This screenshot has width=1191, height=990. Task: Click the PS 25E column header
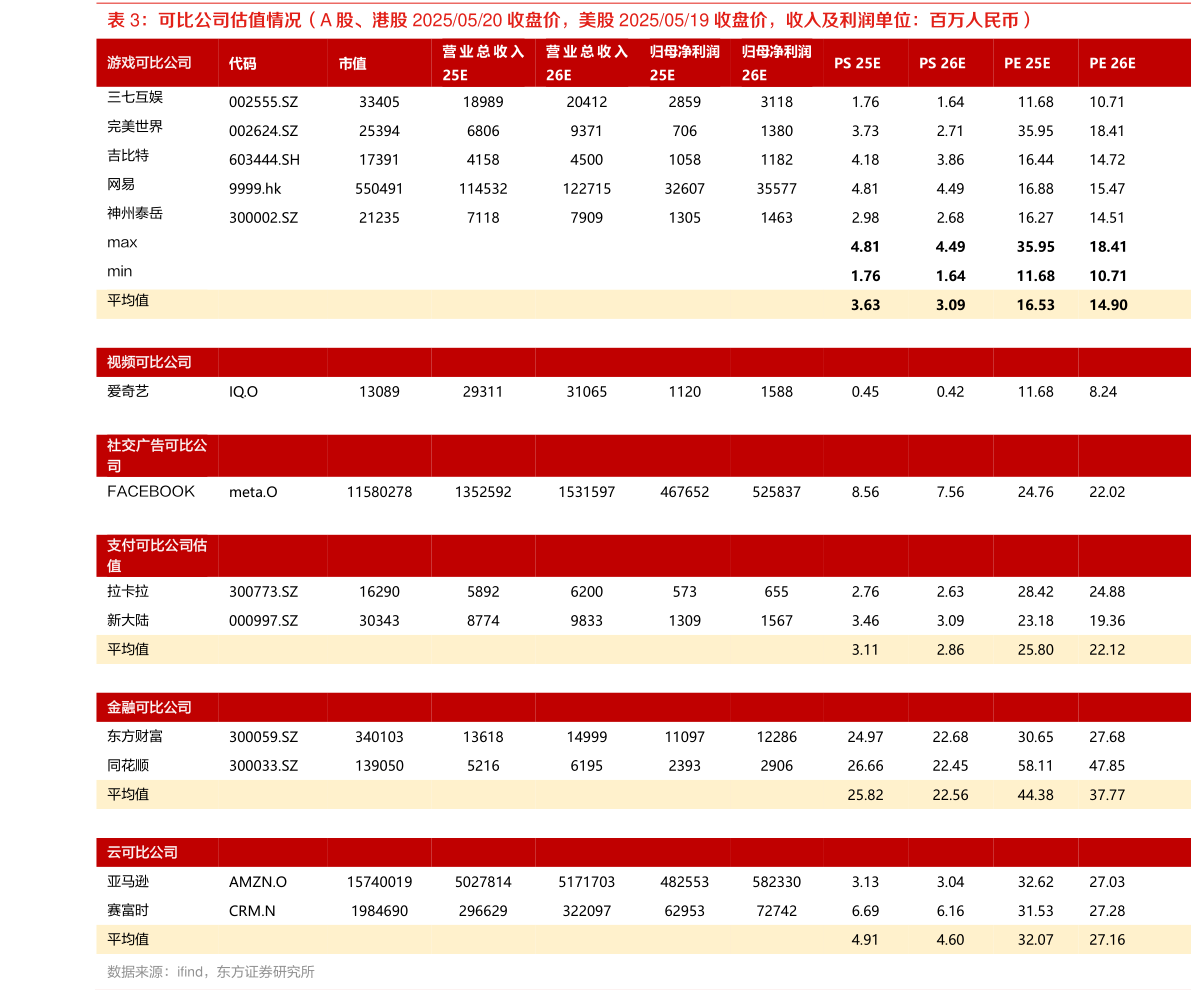(x=857, y=64)
